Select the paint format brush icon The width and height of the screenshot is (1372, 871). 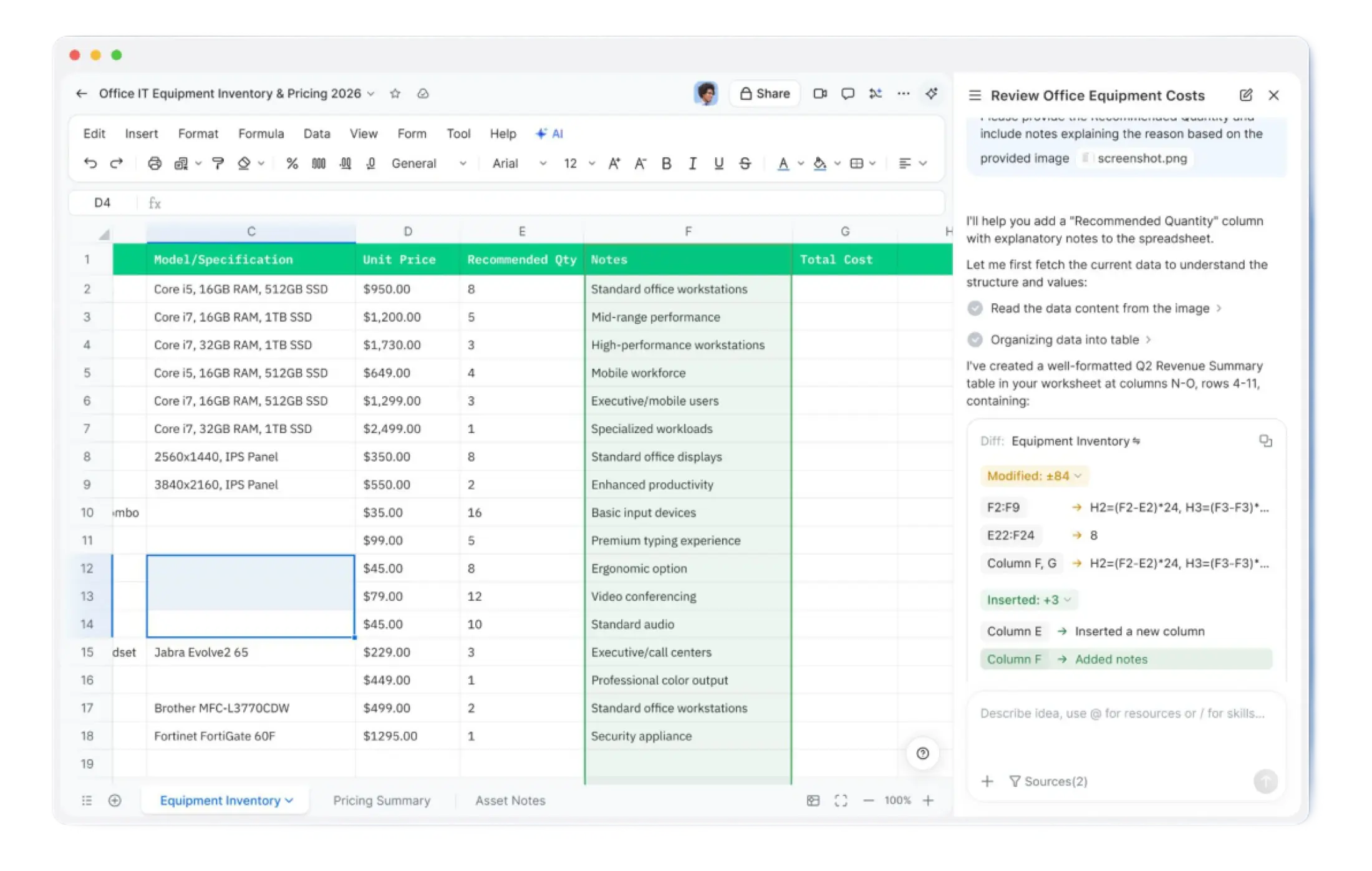218,163
